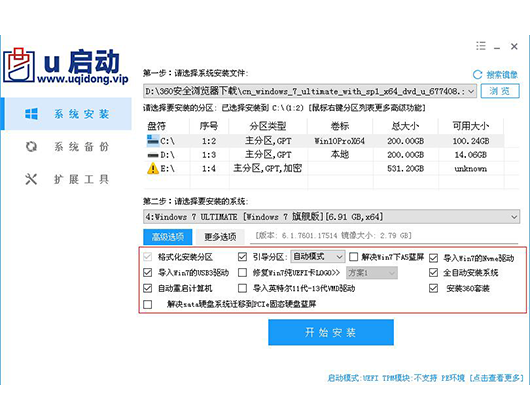Screen dimensions: 530x420
Task: Minimize the u启动 window
Action: pyautogui.click(x=497, y=47)
